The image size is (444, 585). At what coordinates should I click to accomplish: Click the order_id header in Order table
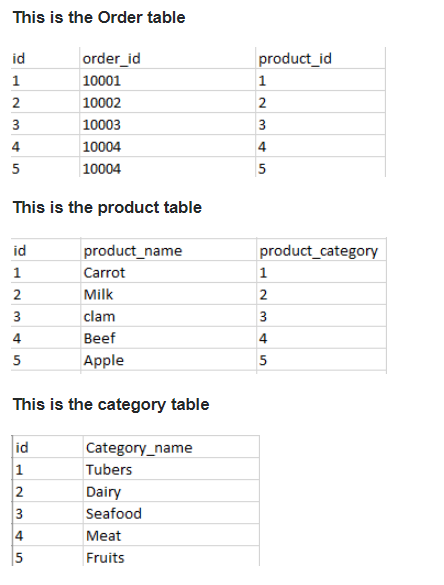[168, 58]
